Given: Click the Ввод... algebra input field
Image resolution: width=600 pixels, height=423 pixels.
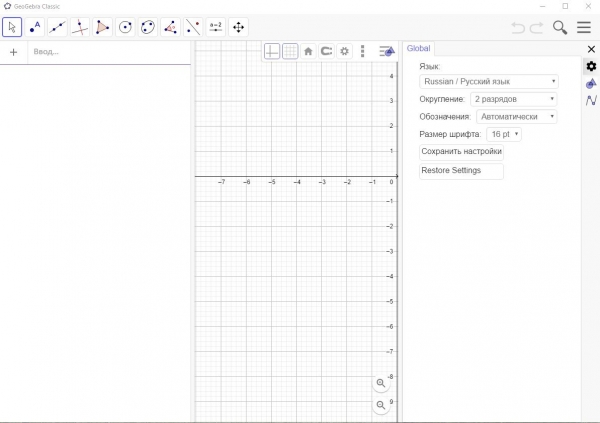Looking at the screenshot, I should pos(109,52).
